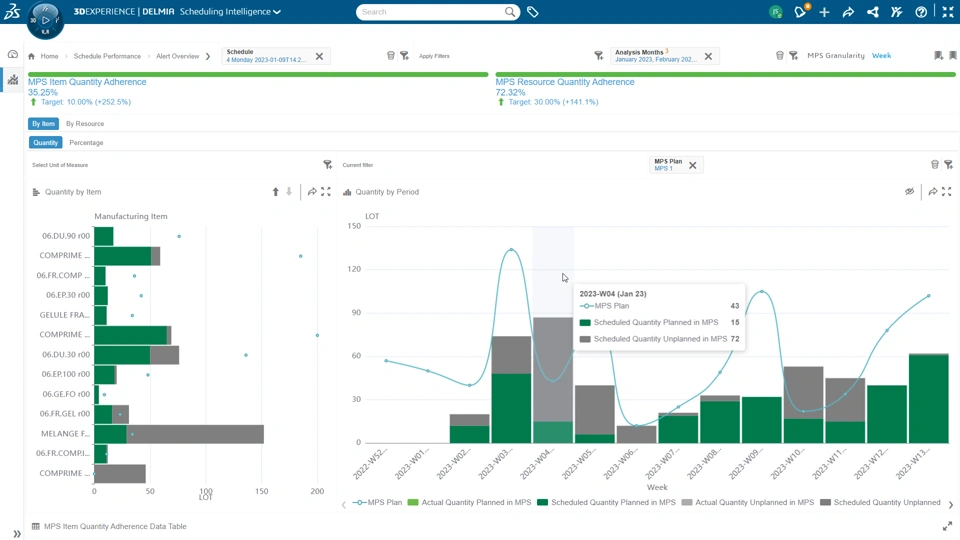Toggle hidden series eye icon on period chart
This screenshot has width=960, height=540.
[909, 192]
